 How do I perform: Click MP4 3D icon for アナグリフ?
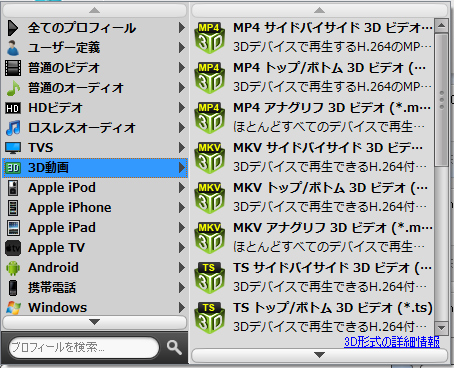(209, 118)
